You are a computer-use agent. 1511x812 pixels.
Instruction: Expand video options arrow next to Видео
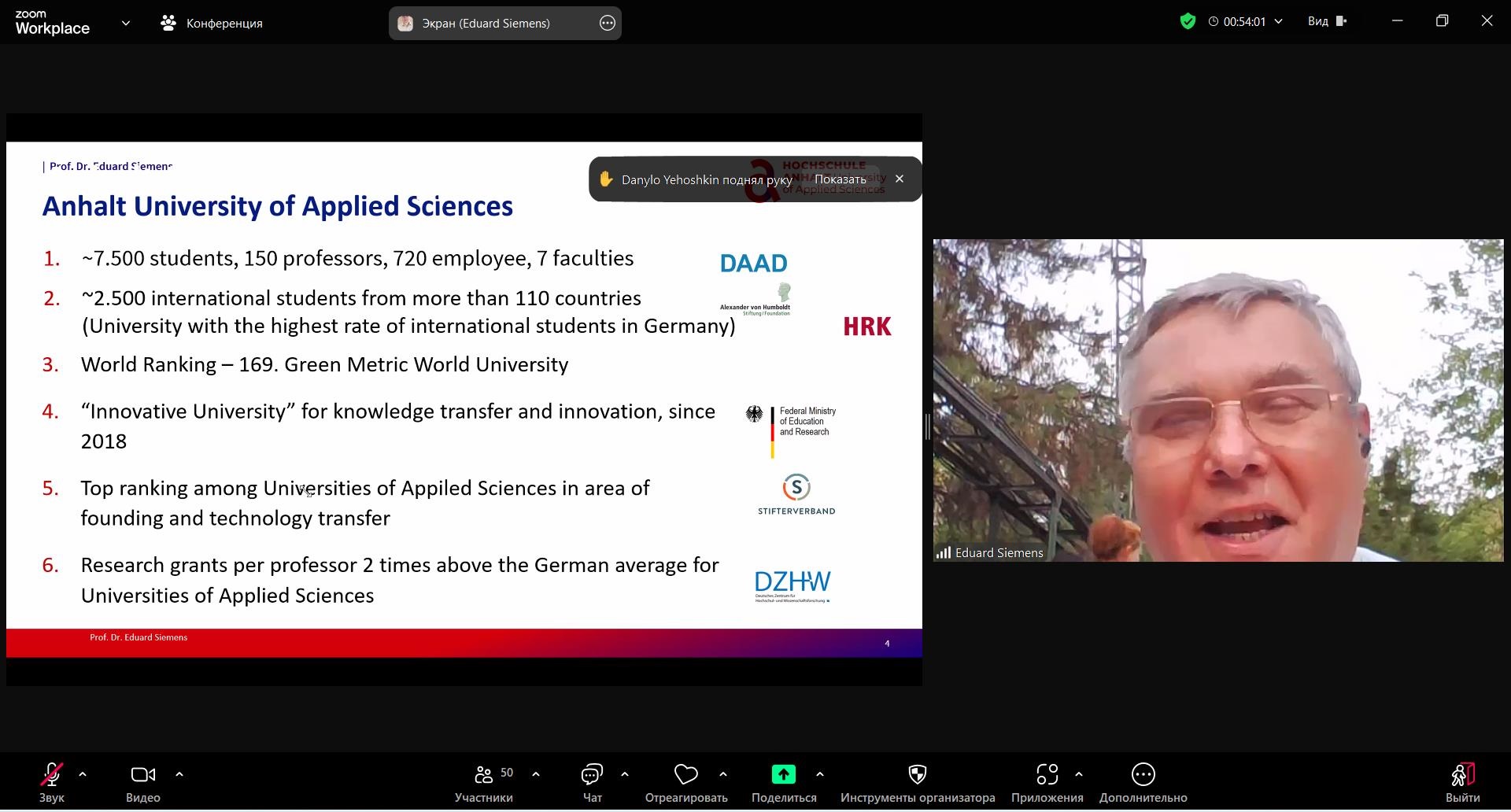coord(179,774)
